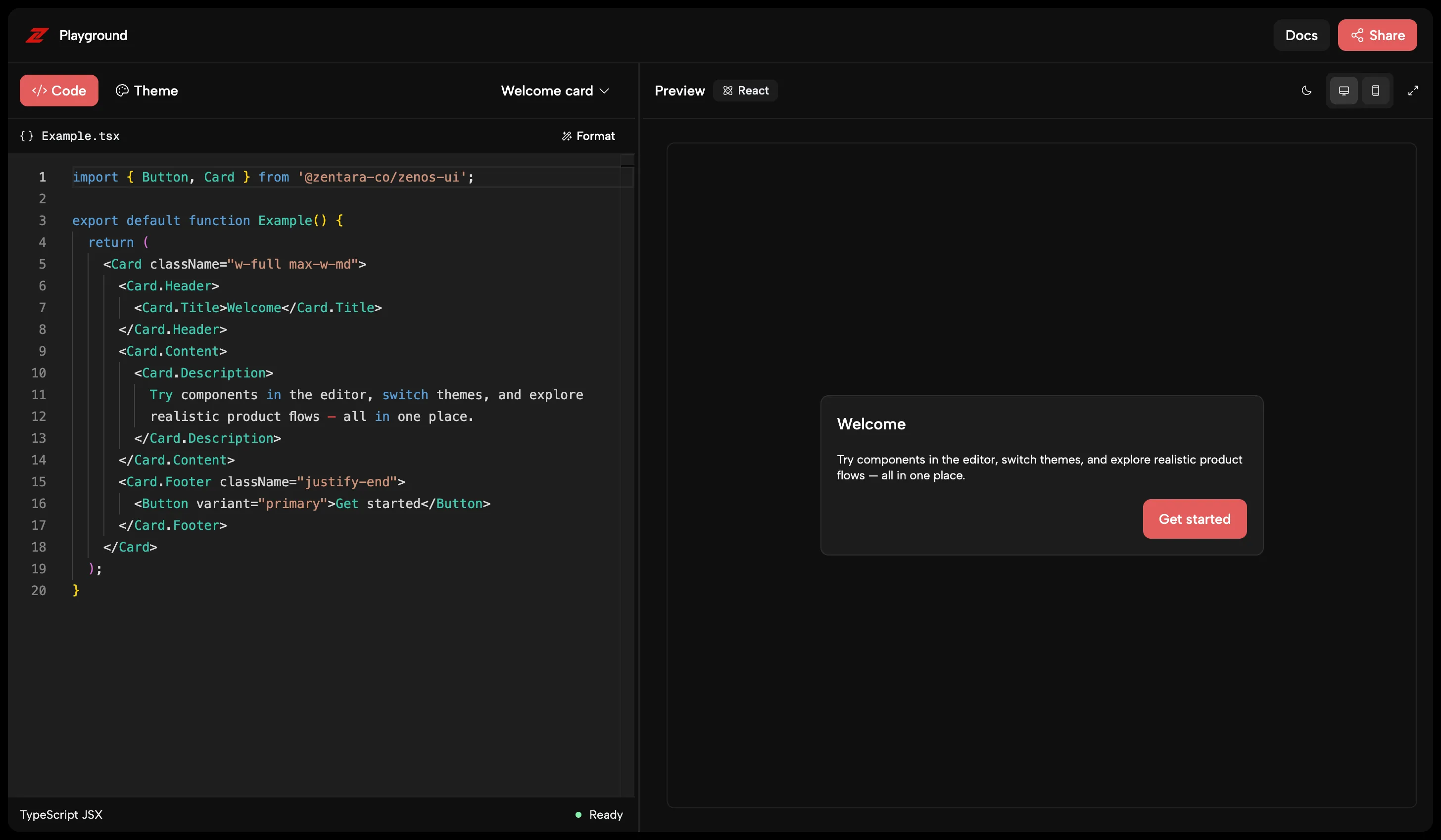The image size is (1441, 840).
Task: Click the closing Card tag on line 18
Action: tap(130, 547)
